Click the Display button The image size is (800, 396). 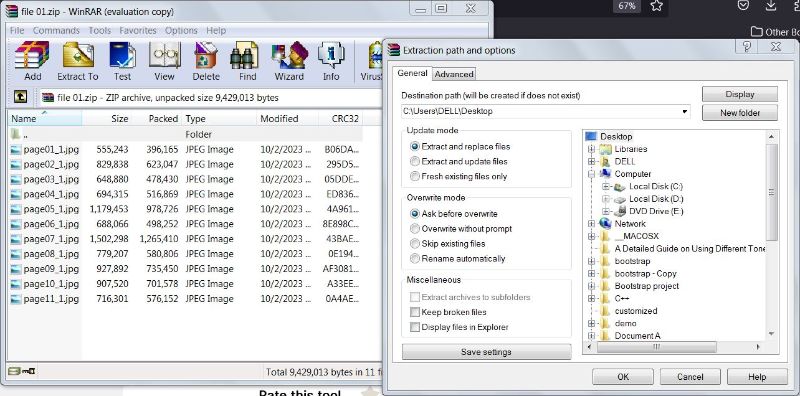point(740,94)
